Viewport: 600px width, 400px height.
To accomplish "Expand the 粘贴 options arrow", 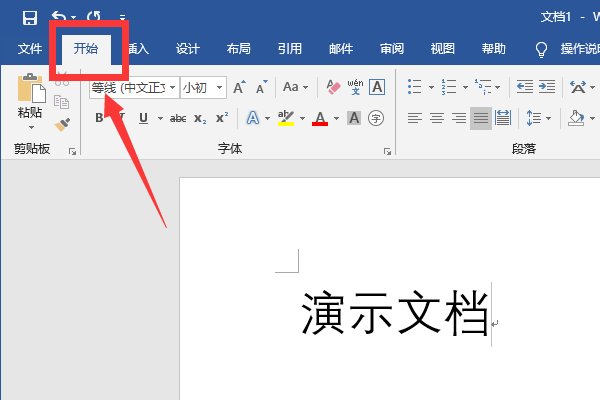I will 31,127.
